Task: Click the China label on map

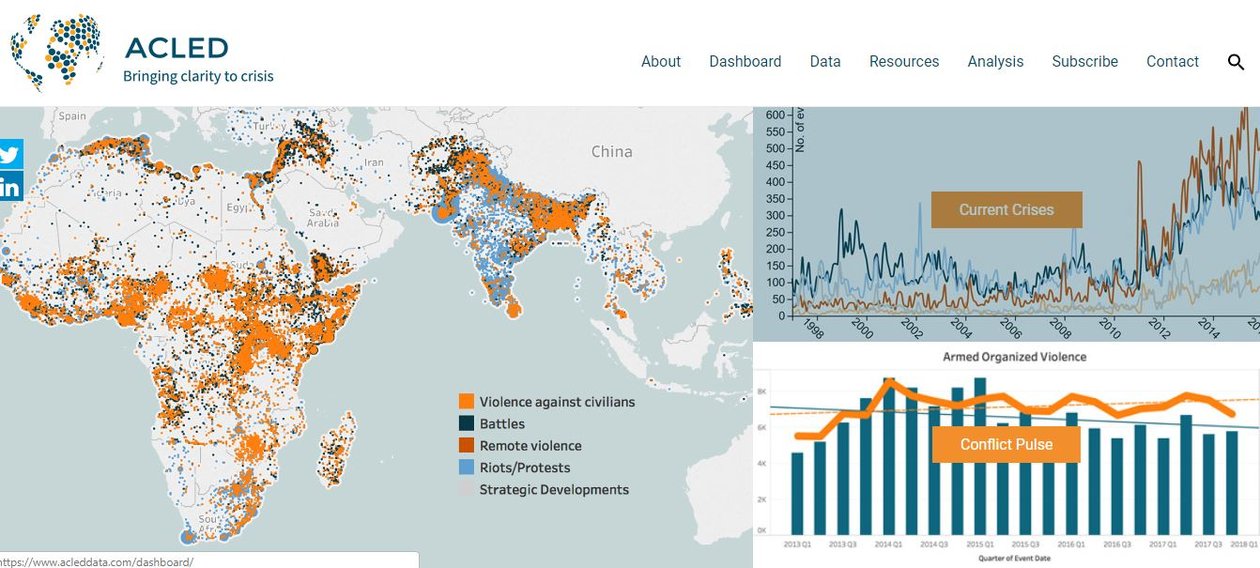Action: point(611,152)
